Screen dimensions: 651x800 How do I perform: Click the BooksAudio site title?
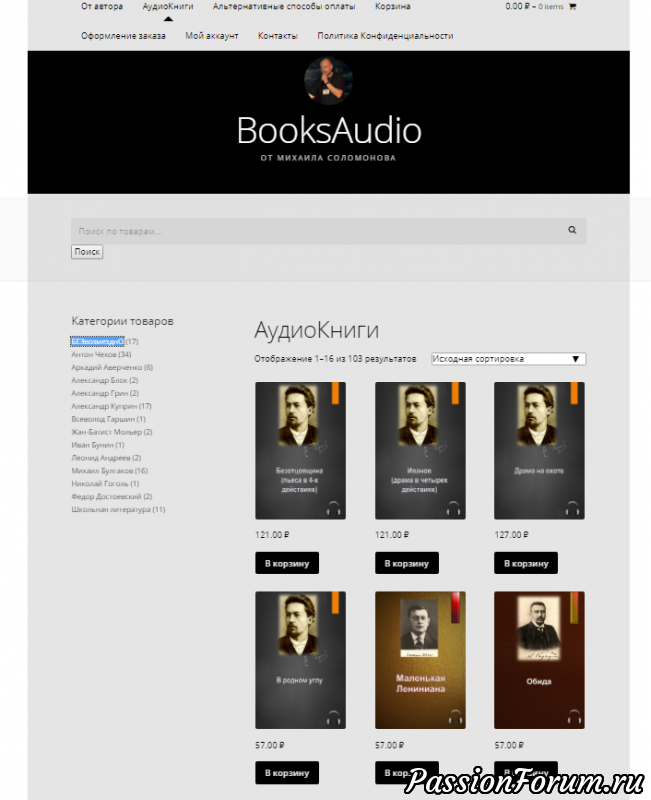tap(328, 131)
